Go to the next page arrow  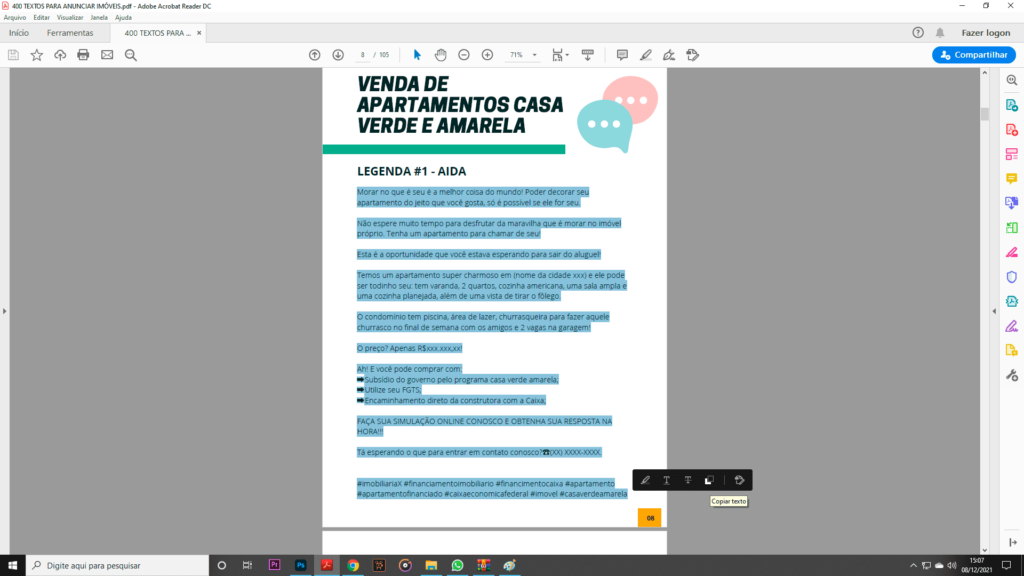[x=338, y=55]
